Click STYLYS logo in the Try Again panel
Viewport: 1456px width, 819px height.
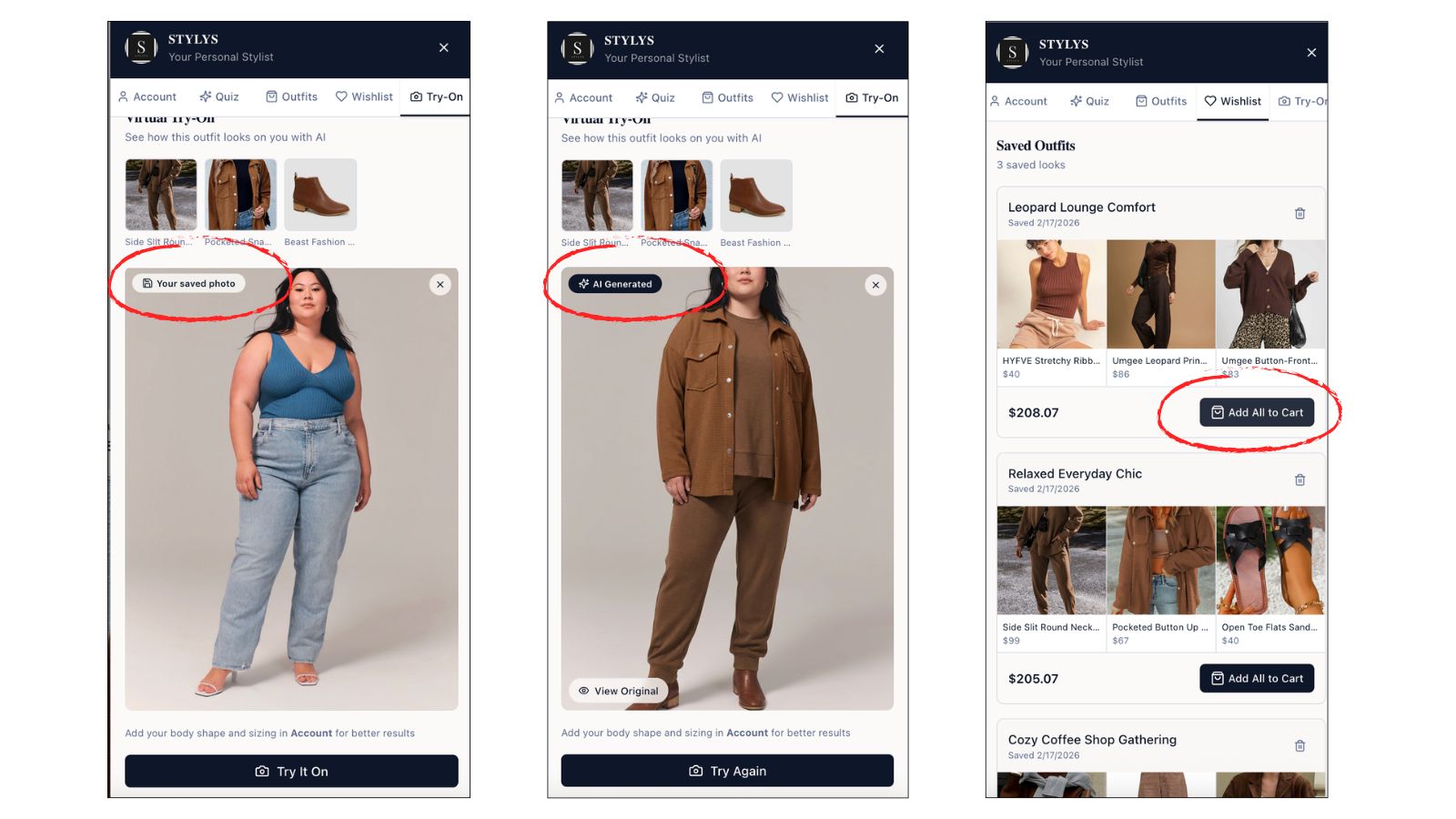tap(577, 48)
